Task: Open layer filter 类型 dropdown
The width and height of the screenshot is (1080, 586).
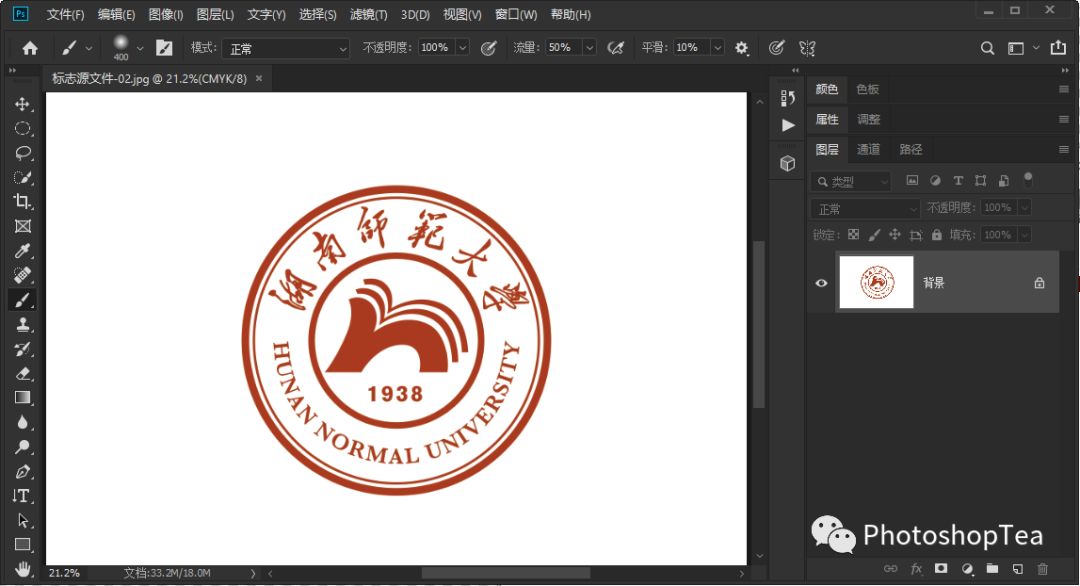Action: 851,181
